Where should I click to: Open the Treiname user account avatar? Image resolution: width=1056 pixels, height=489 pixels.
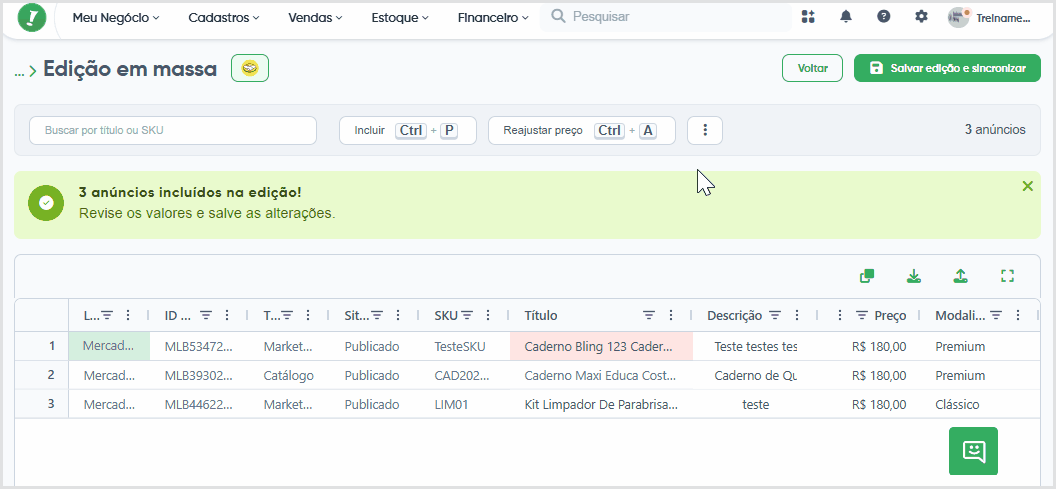click(958, 18)
